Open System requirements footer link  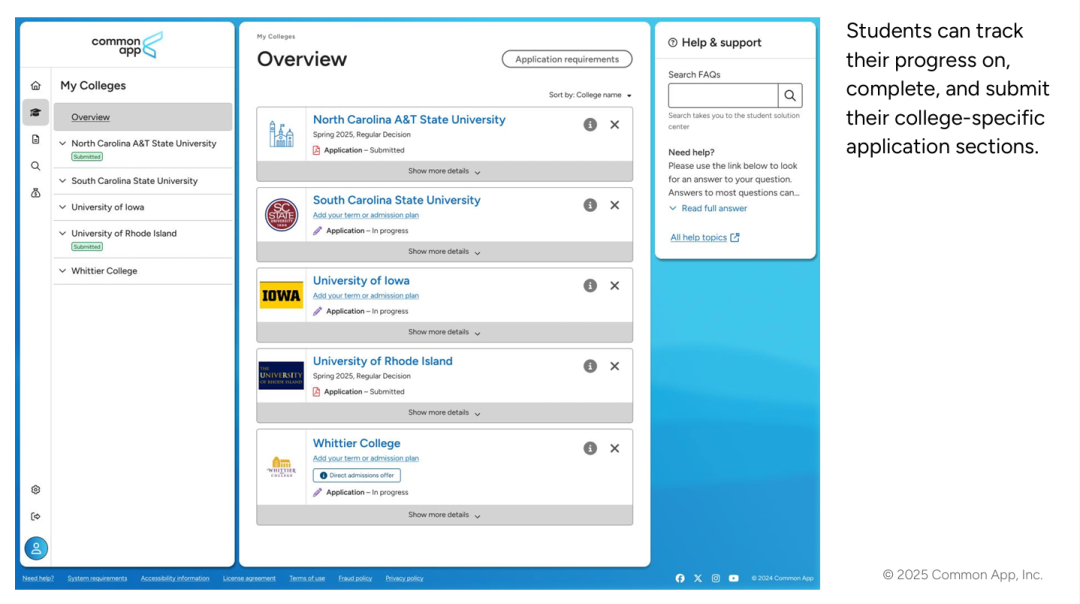97,579
